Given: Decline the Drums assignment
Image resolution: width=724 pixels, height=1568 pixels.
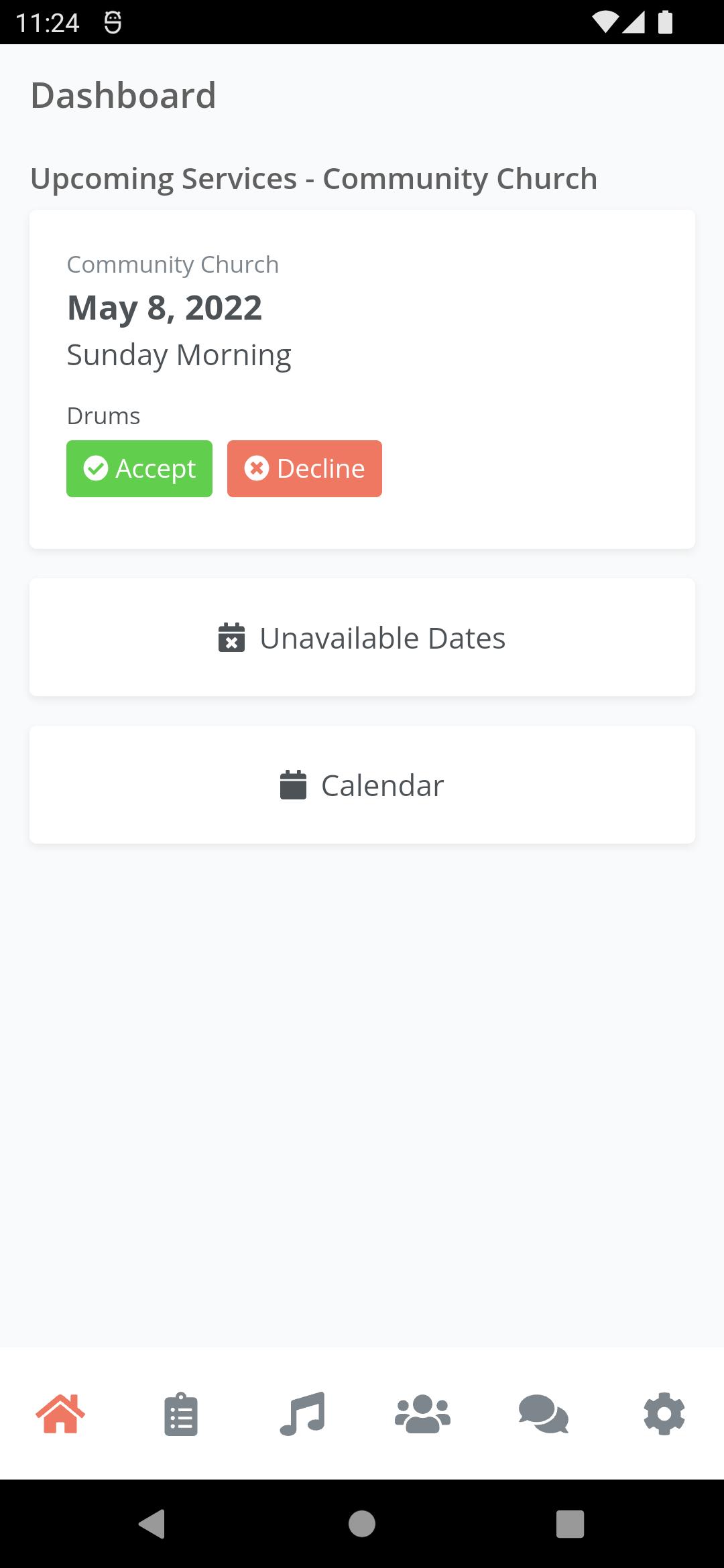Looking at the screenshot, I should [304, 468].
